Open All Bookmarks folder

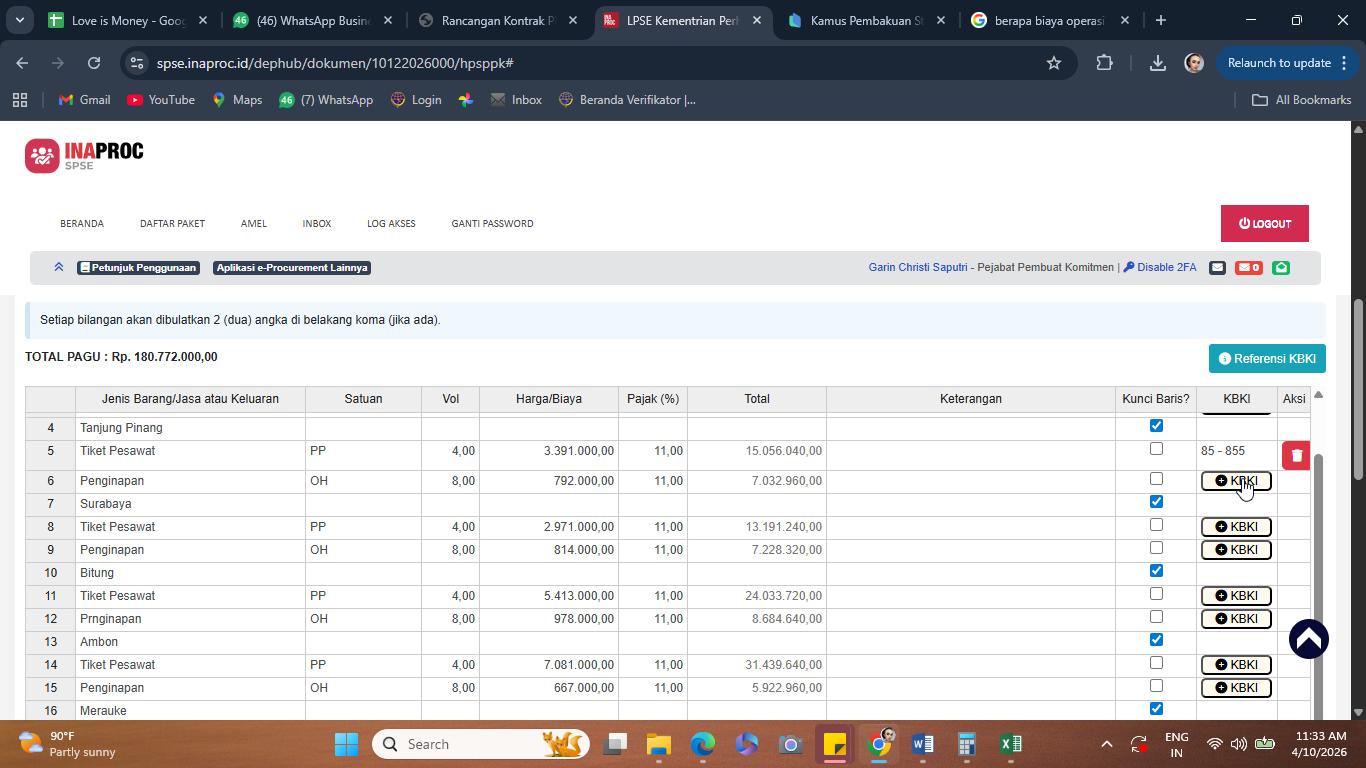[x=1302, y=100]
